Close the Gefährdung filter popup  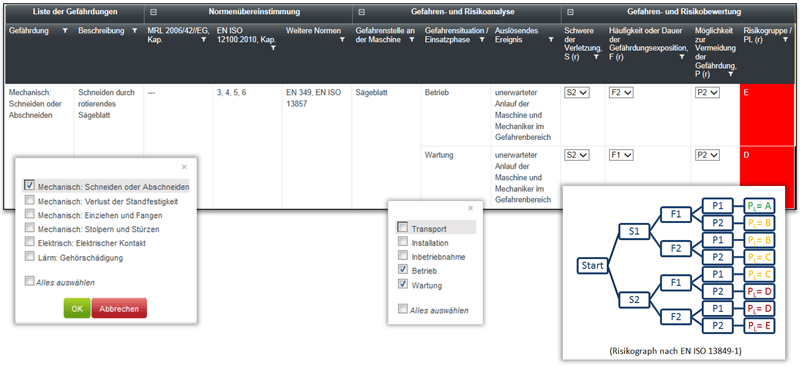pos(184,166)
